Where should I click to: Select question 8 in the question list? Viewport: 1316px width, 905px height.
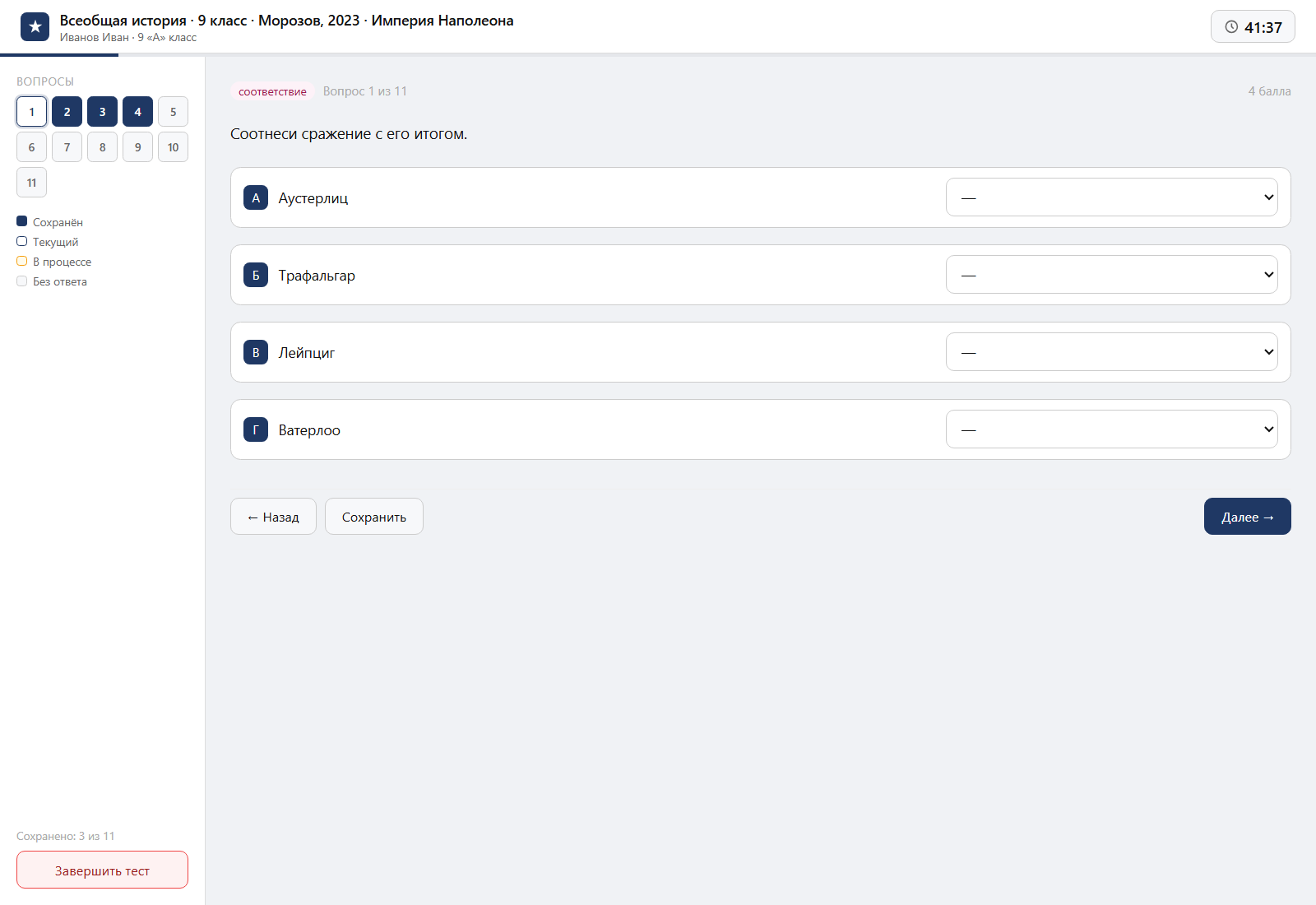tap(102, 147)
